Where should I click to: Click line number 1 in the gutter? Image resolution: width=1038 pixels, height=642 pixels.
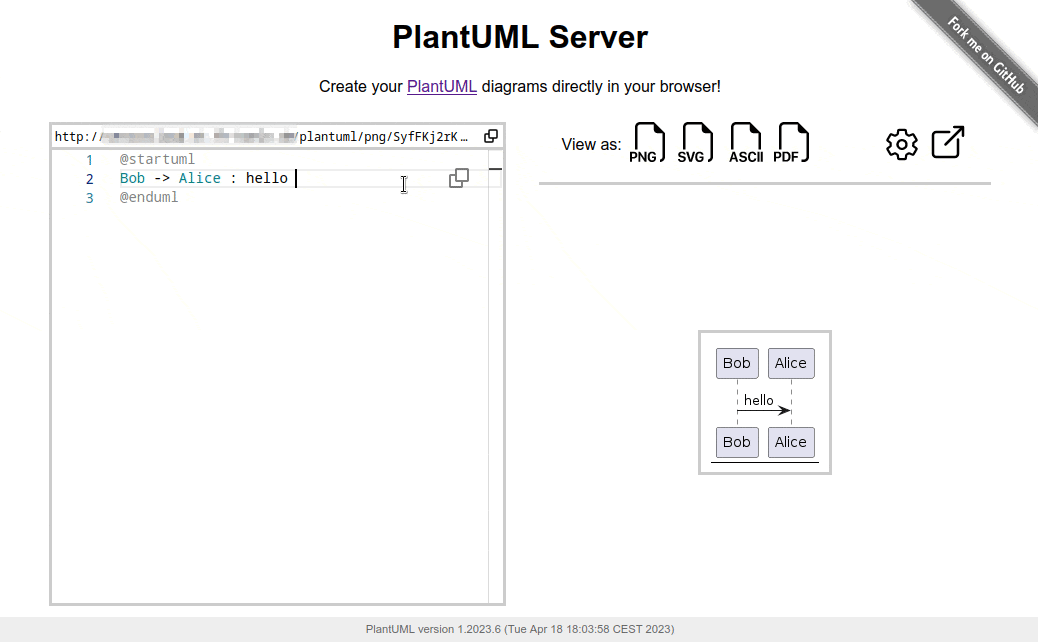click(89, 160)
